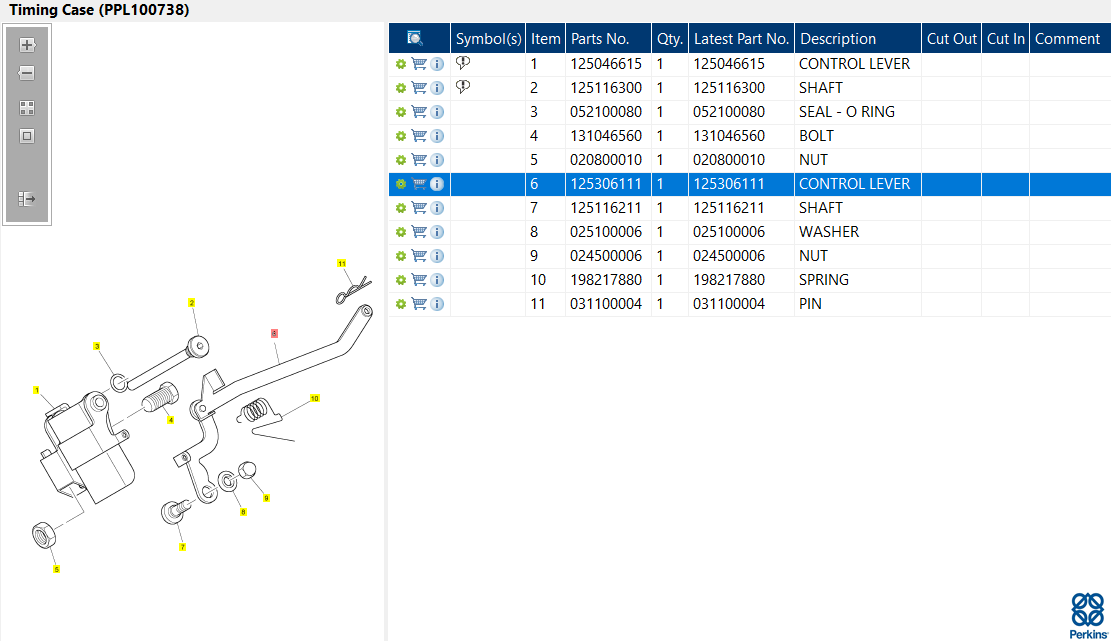Click the gear icon for PIN row
Image resolution: width=1111 pixels, height=641 pixels.
click(x=401, y=304)
